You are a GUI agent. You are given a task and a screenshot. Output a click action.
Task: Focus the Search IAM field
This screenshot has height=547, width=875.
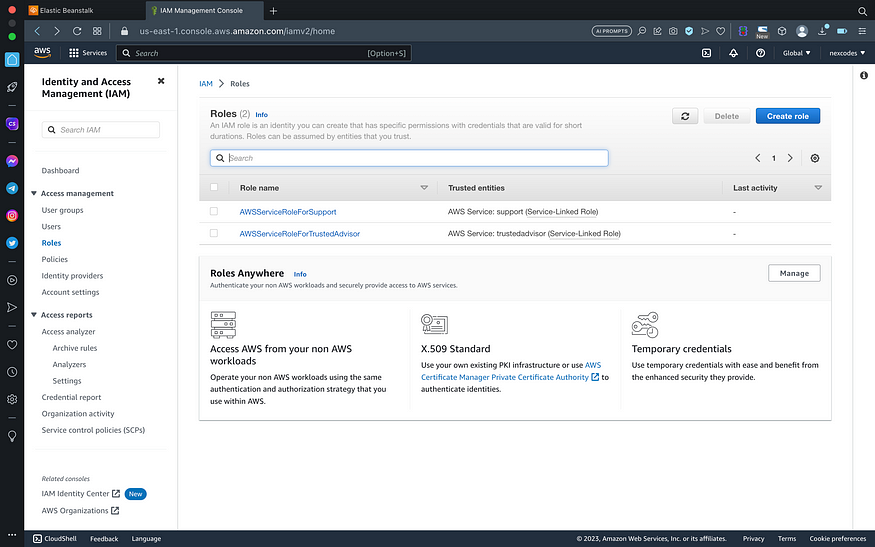(x=100, y=129)
